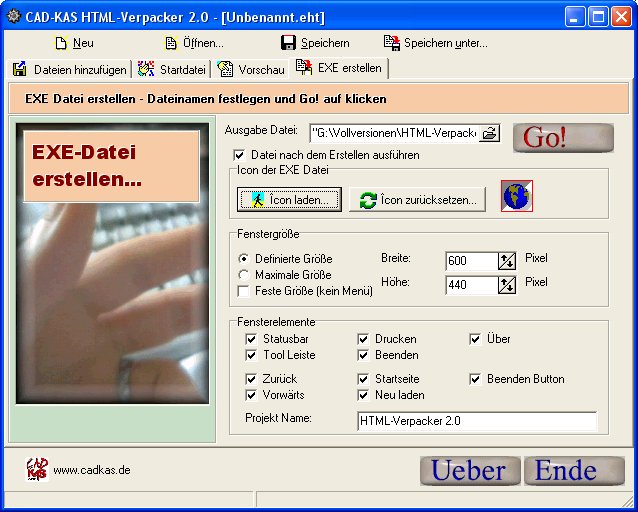Click the Projekt Name text field

coord(475,422)
